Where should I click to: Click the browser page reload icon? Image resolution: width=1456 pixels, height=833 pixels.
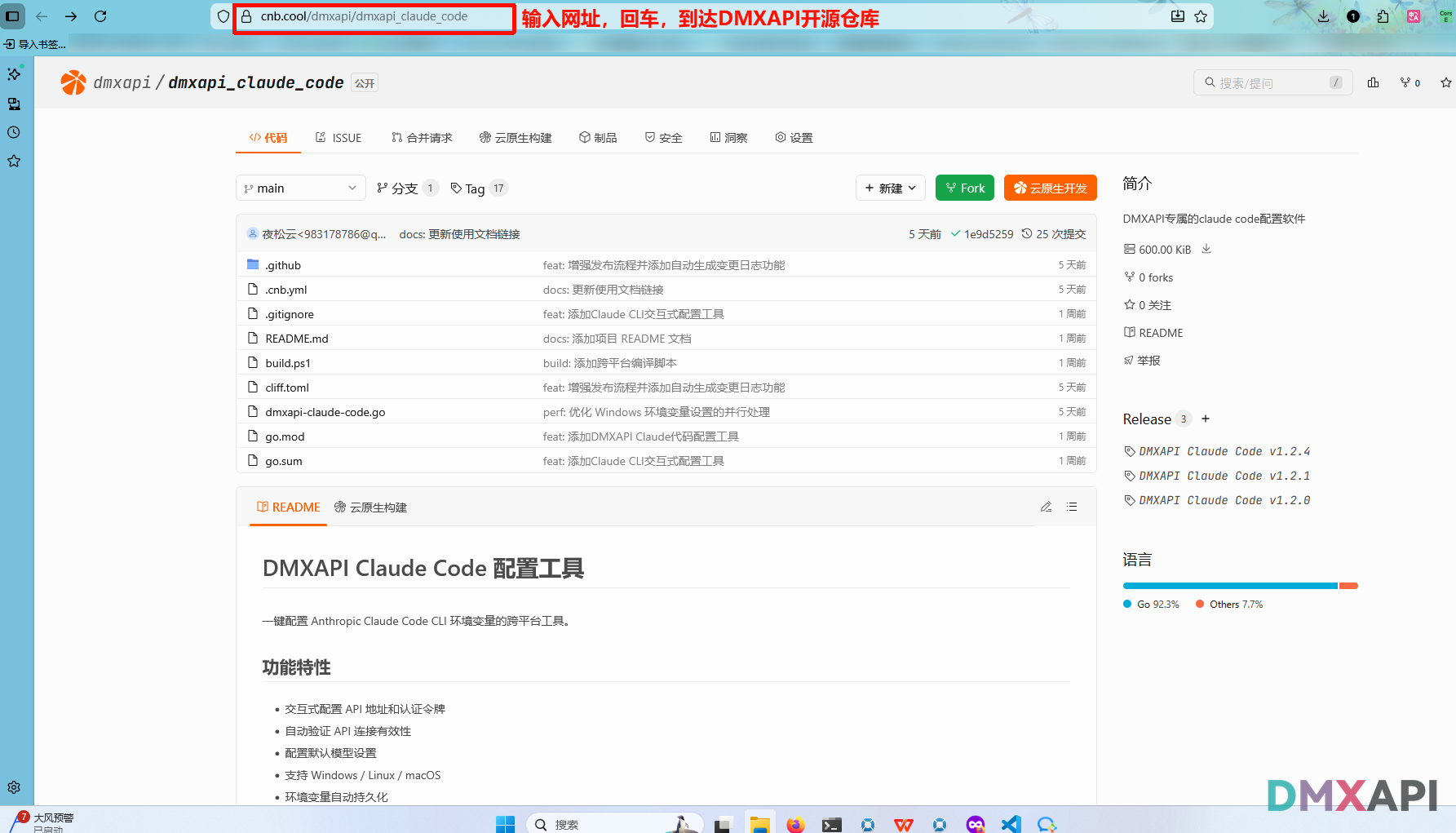100,16
